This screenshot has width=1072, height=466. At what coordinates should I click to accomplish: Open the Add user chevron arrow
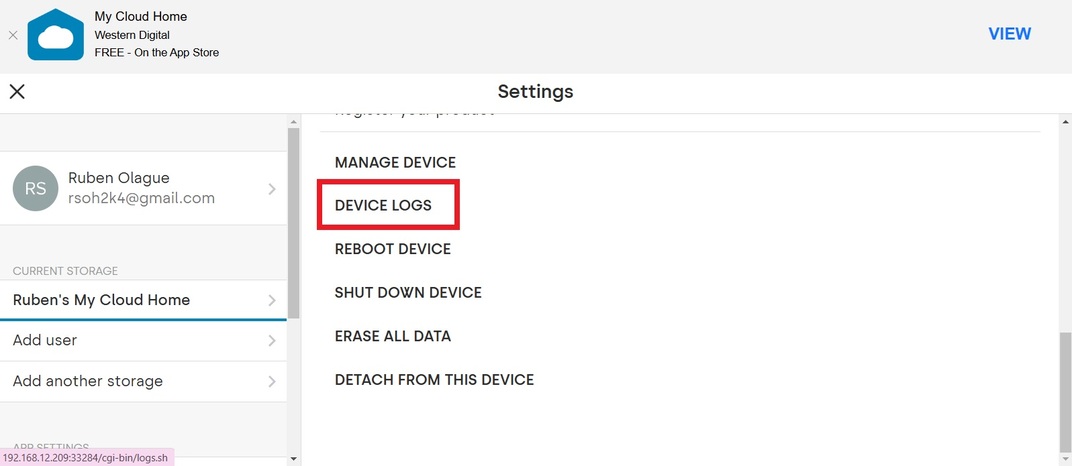(272, 341)
